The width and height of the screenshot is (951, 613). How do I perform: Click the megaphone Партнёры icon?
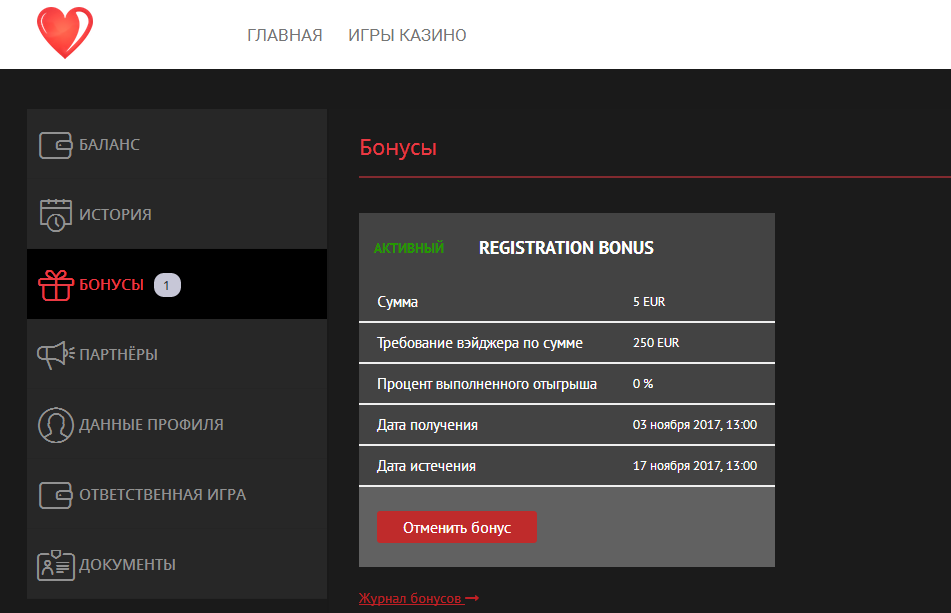tap(56, 355)
